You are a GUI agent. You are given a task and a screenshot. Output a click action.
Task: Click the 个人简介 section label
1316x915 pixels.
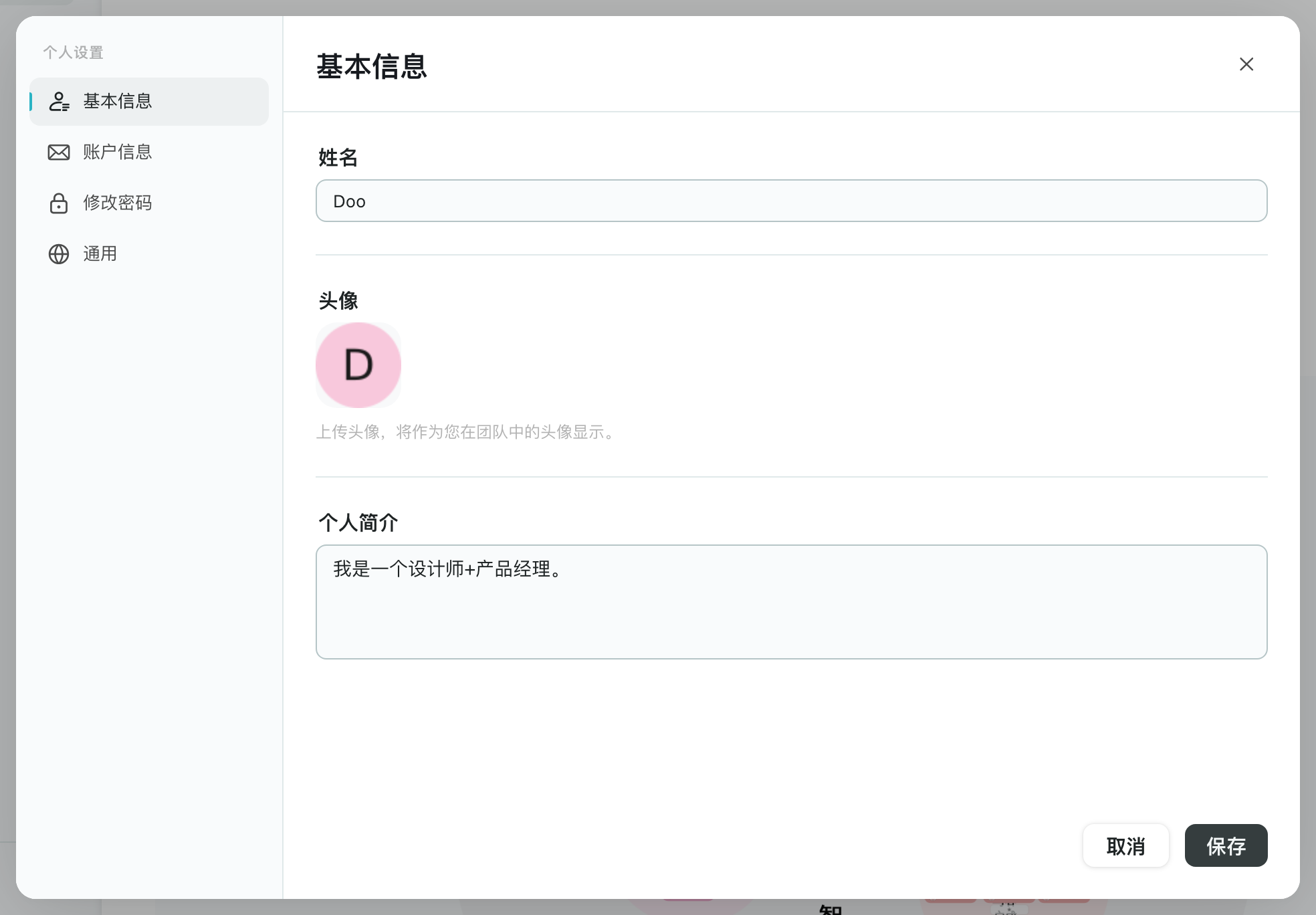pyautogui.click(x=358, y=523)
